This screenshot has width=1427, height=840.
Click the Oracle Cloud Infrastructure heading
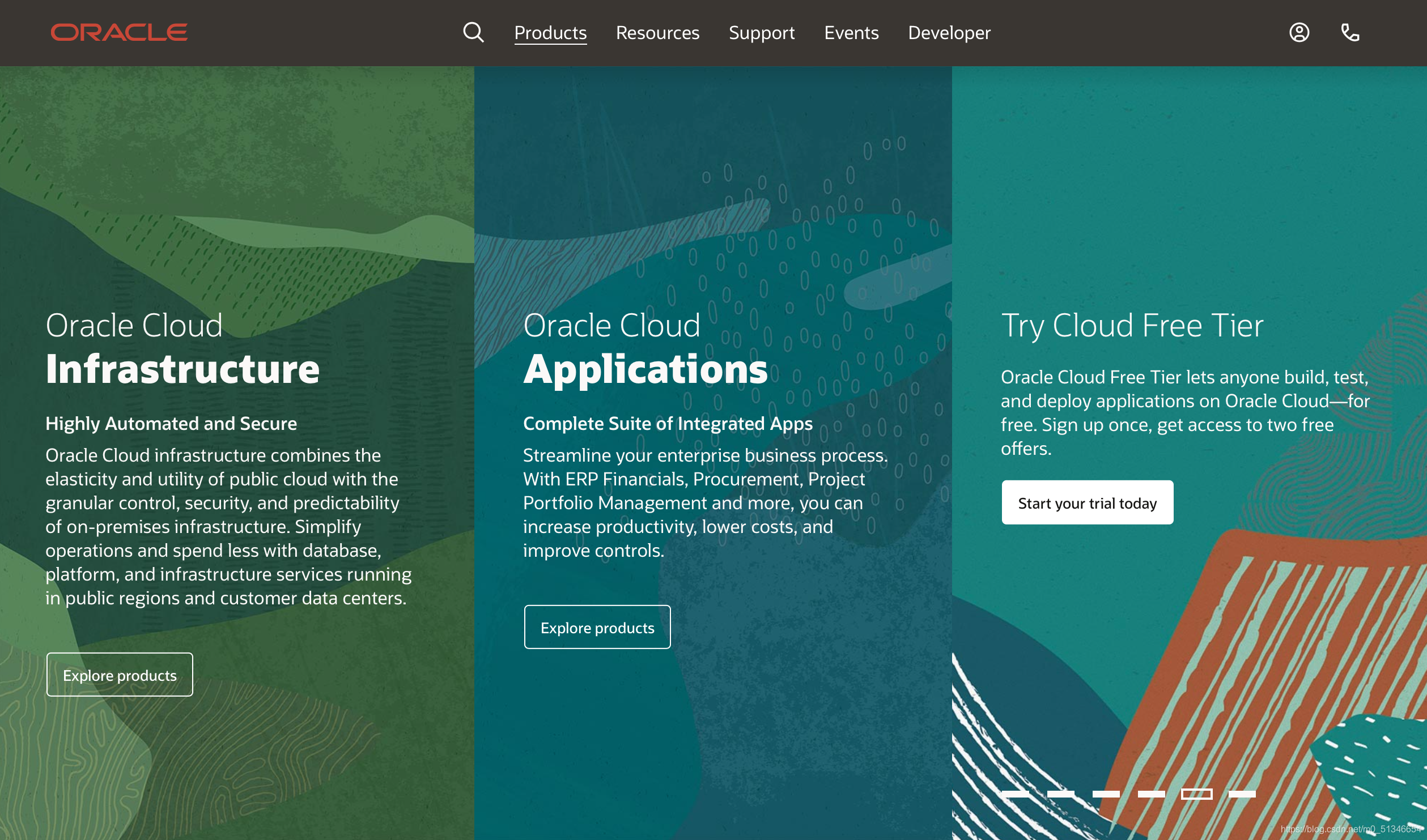coord(182,348)
